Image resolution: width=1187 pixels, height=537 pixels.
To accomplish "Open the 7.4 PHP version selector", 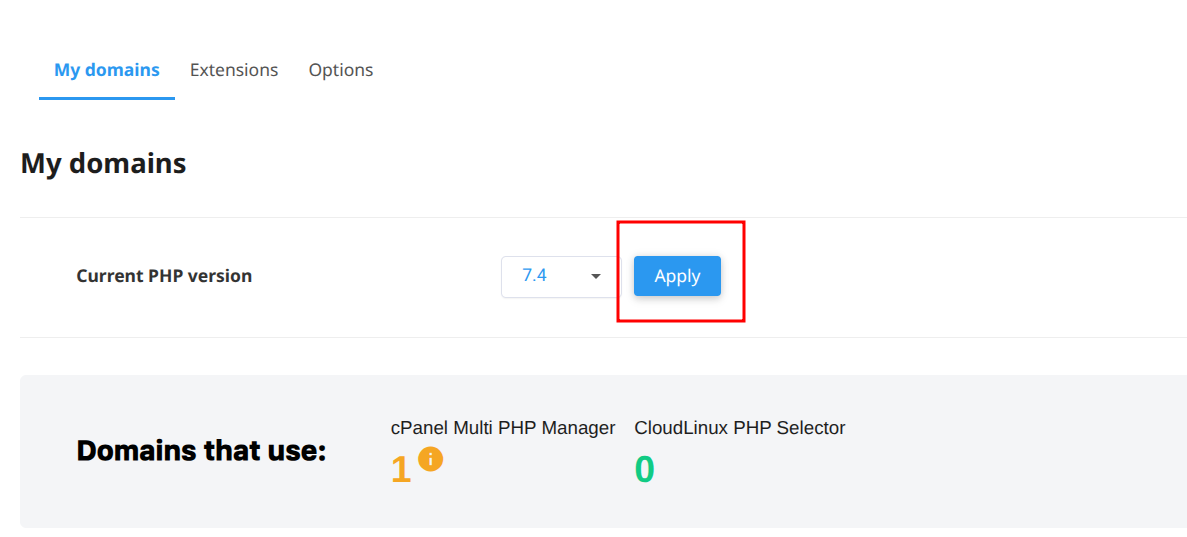I will [x=560, y=276].
